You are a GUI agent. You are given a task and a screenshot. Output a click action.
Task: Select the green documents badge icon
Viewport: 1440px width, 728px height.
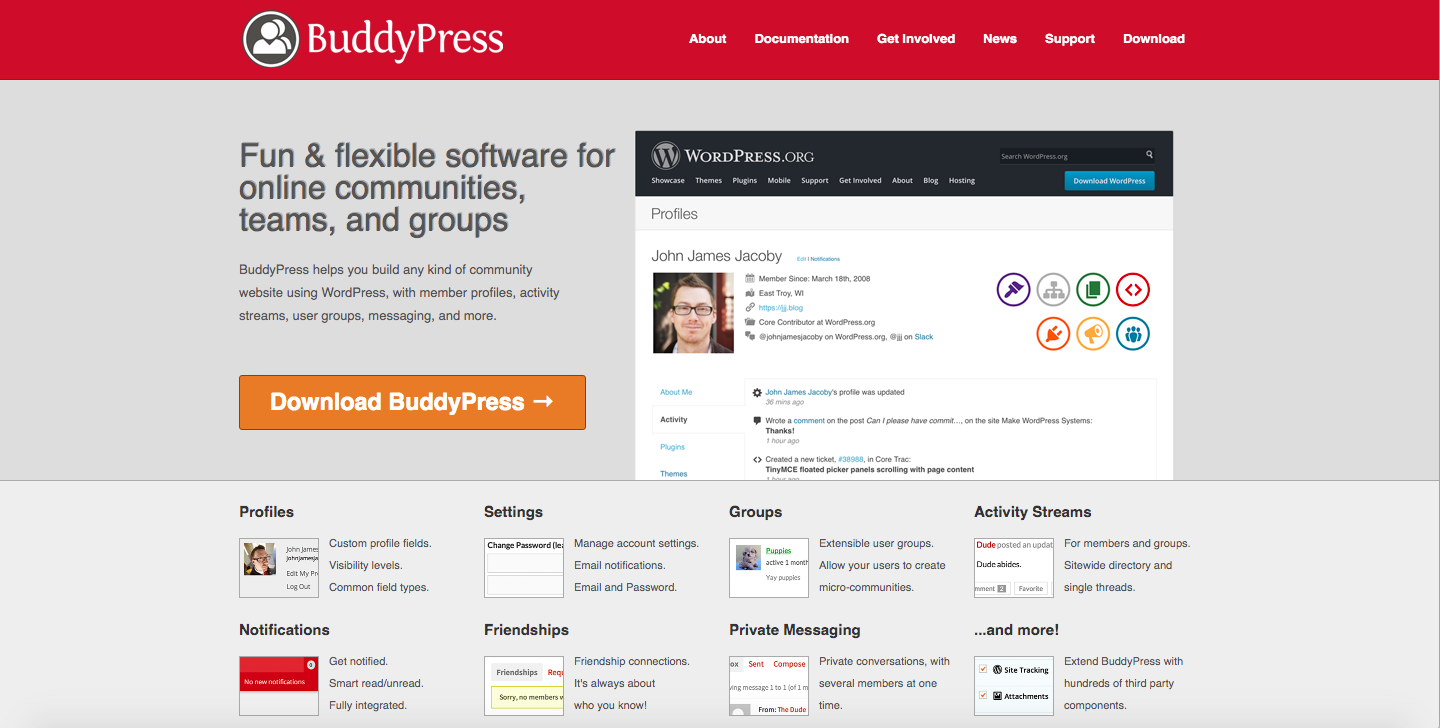tap(1093, 290)
